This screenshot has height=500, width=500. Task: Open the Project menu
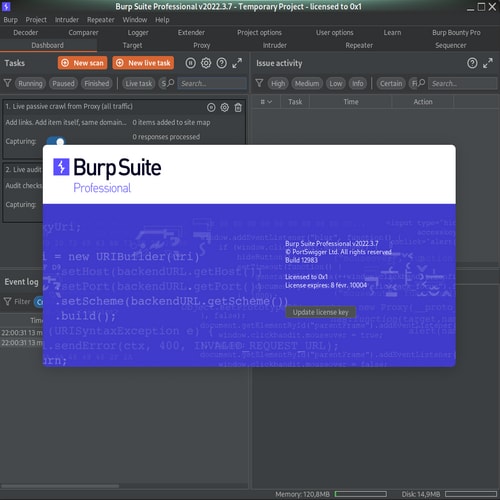tap(36, 20)
